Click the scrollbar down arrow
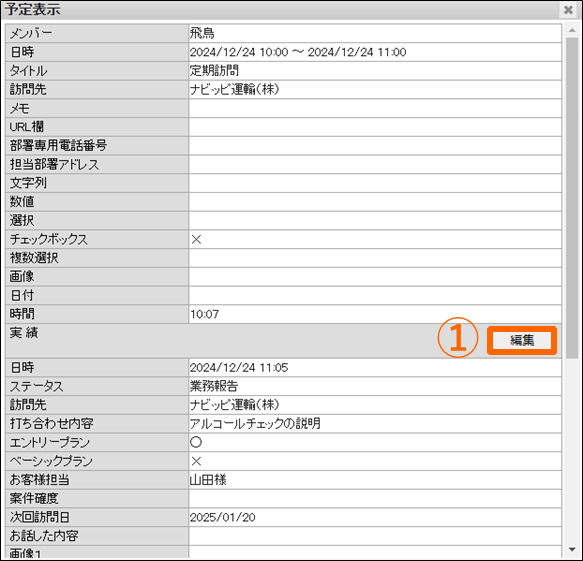 click(572, 549)
